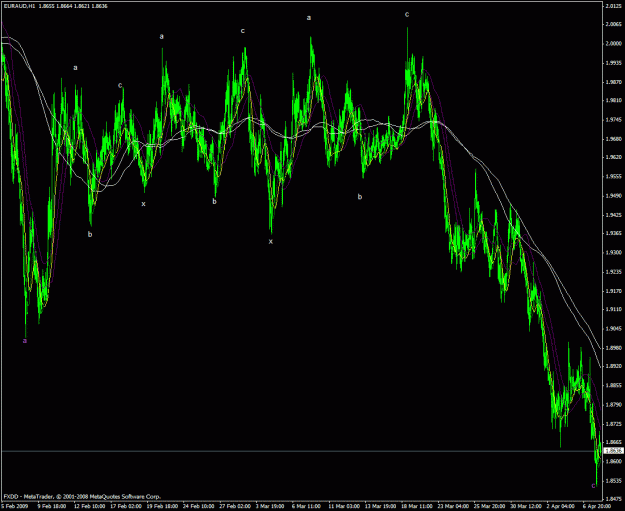Screen dimensions: 625x511
Task: Click the 1.8980 price axis label
Action: point(613,348)
